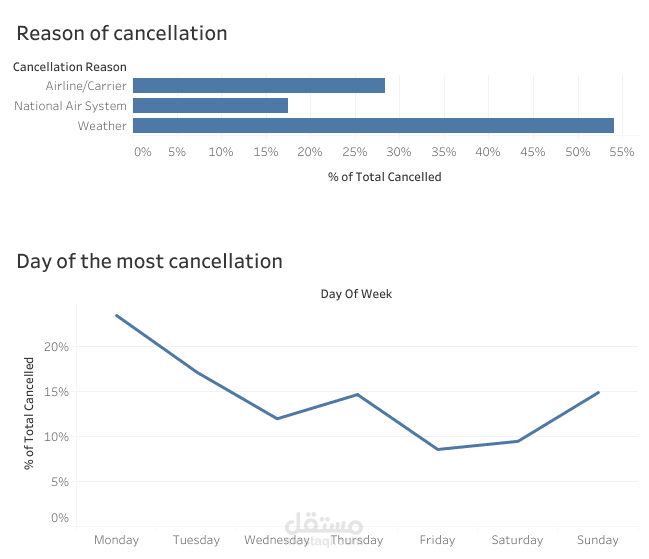Image resolution: width=649 pixels, height=559 pixels.
Task: Click the bar chart's horizontal axis title
Action: tap(384, 177)
